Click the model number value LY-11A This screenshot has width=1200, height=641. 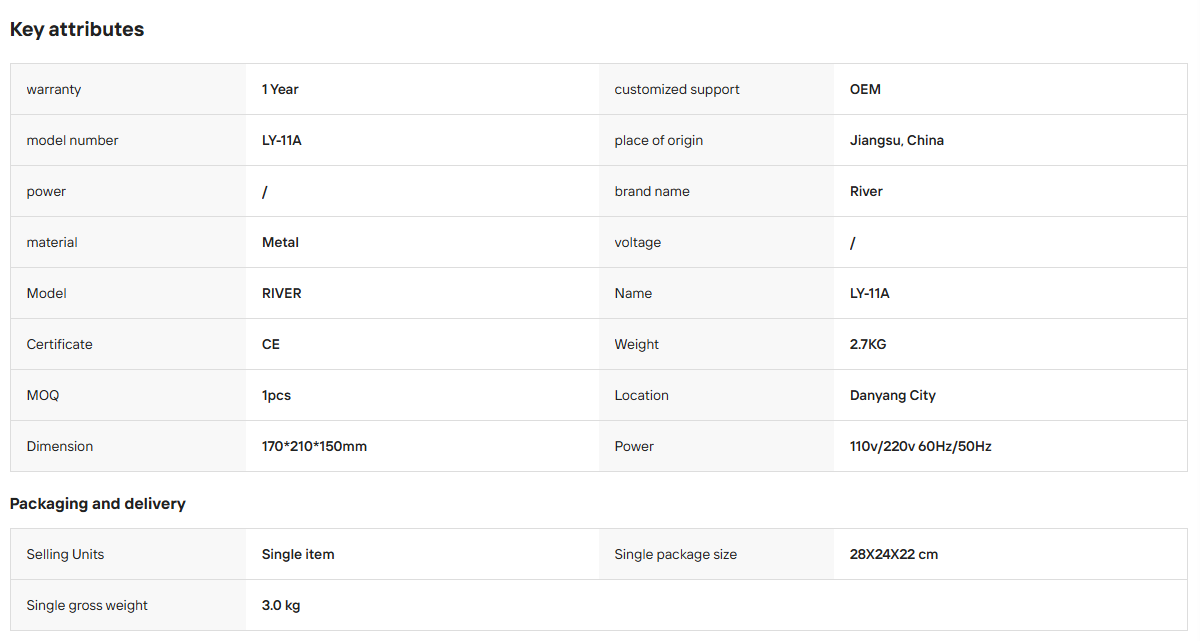(282, 140)
